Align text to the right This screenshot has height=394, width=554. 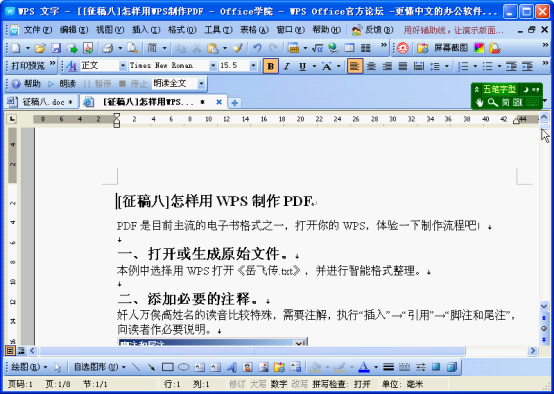(x=387, y=66)
